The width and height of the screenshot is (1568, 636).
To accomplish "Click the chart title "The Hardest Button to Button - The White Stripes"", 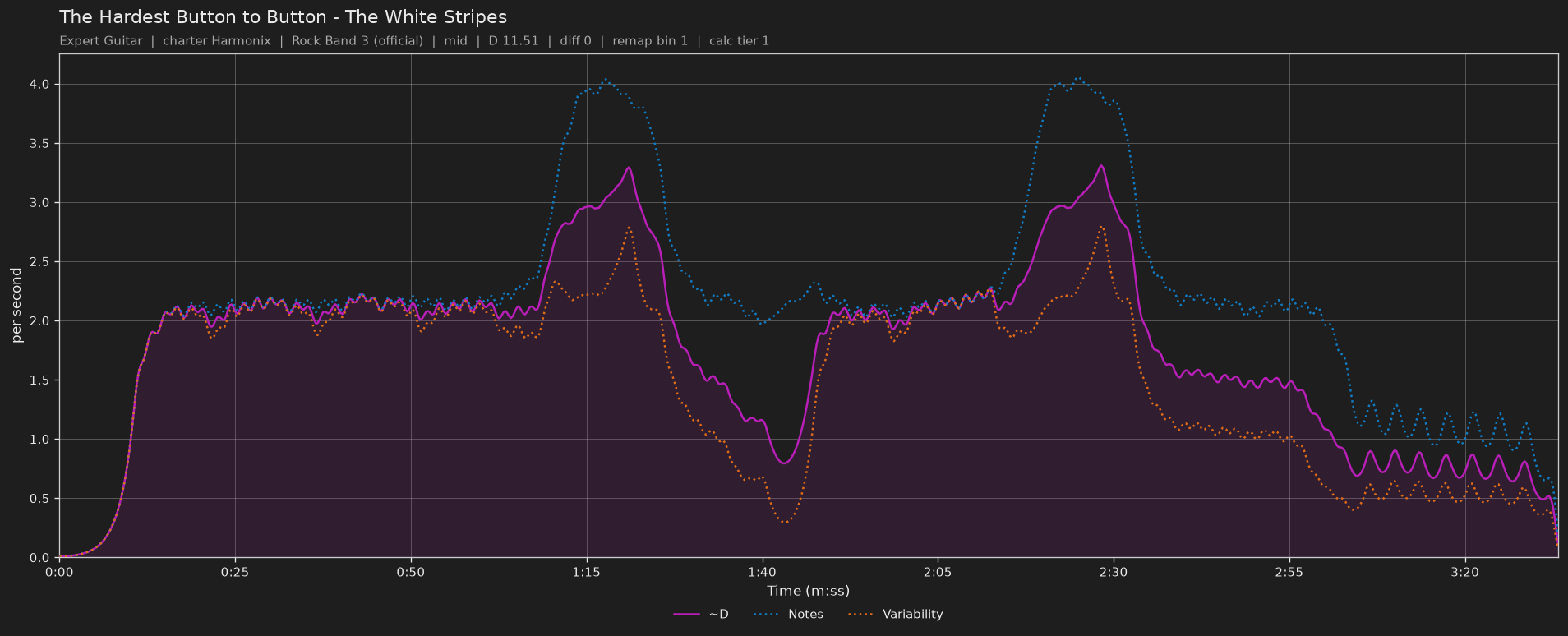I will pyautogui.click(x=283, y=17).
